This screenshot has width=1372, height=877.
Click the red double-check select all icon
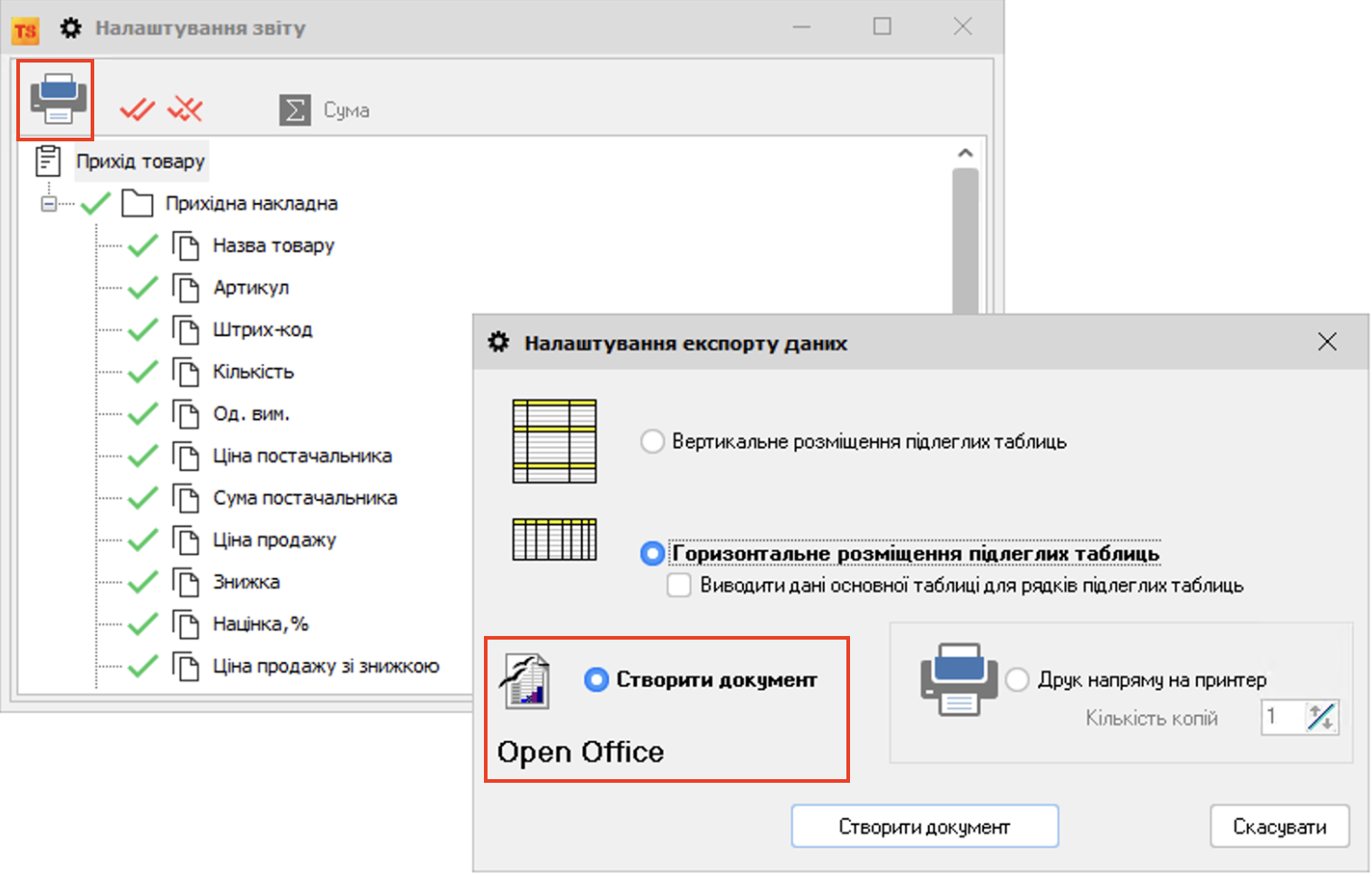pos(137,110)
